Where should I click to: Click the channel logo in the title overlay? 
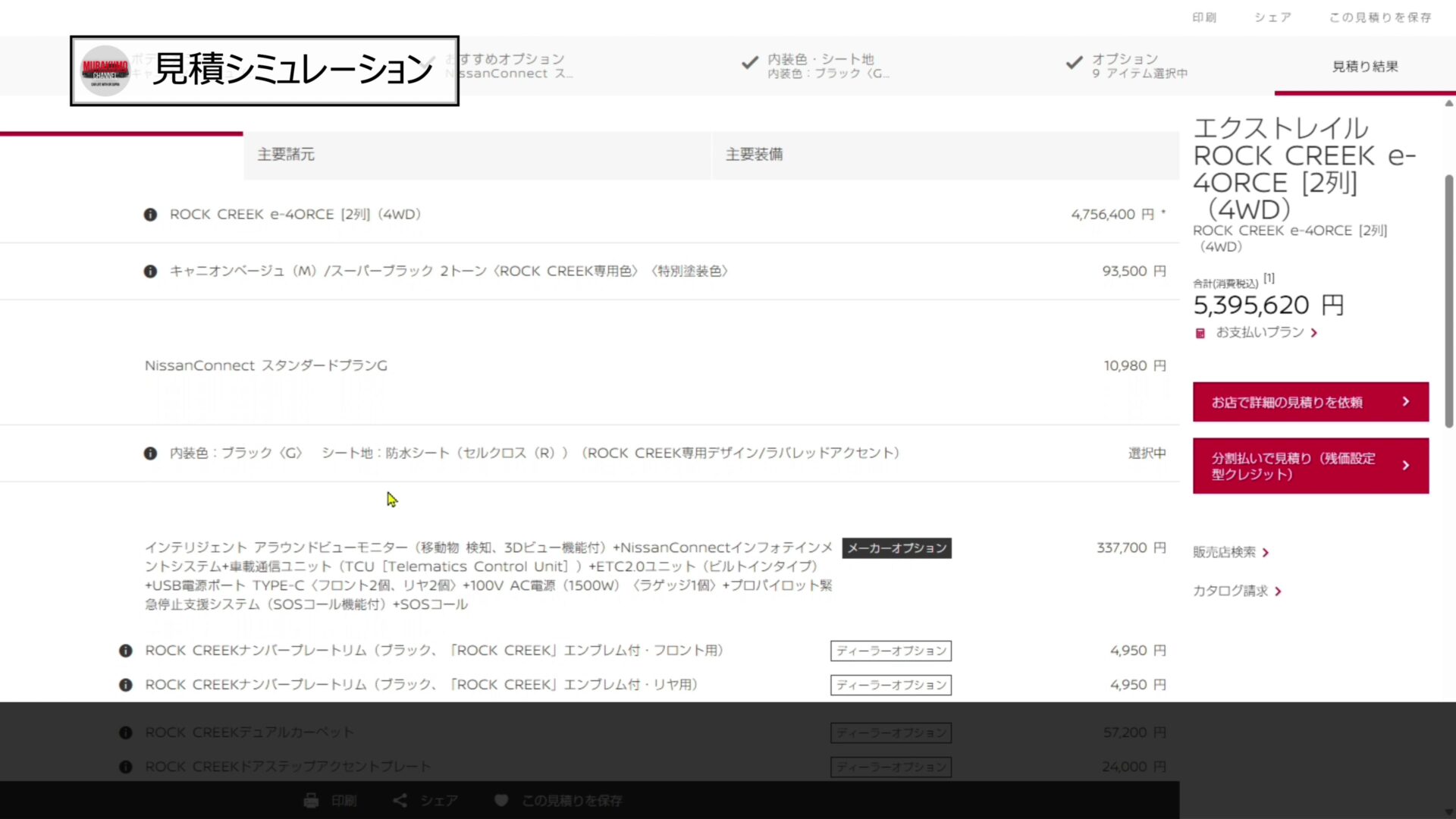point(105,71)
